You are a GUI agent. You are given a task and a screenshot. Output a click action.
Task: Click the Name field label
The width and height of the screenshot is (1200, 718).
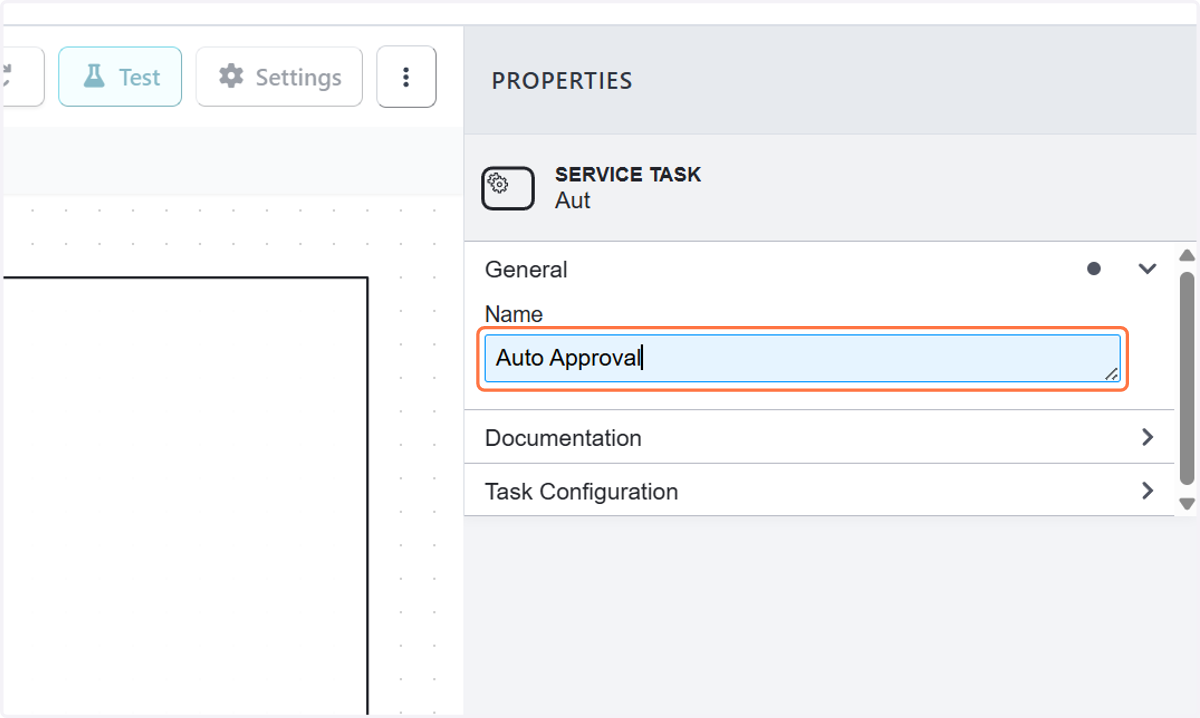pyautogui.click(x=514, y=314)
